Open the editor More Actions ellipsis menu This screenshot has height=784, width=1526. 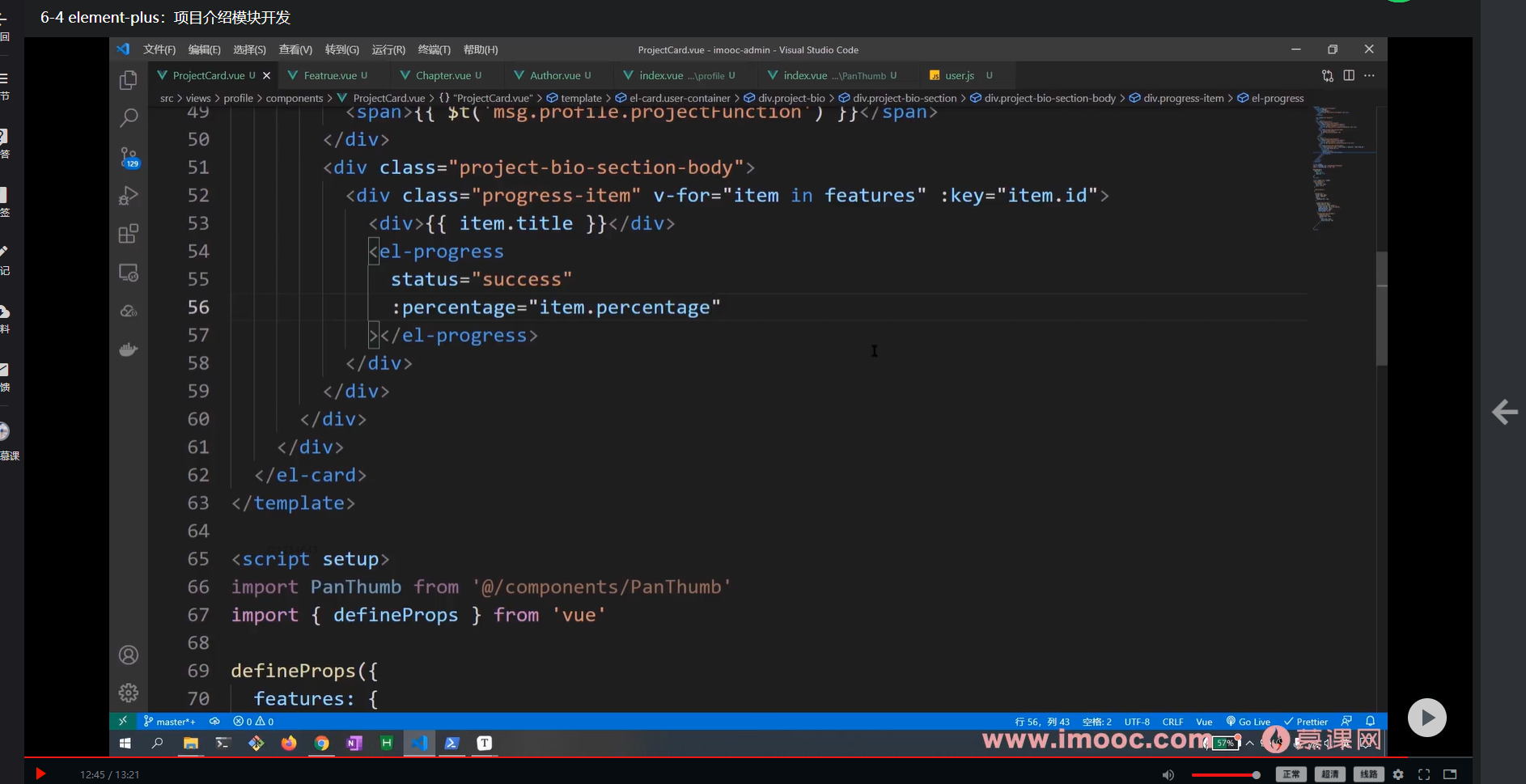coord(1369,75)
